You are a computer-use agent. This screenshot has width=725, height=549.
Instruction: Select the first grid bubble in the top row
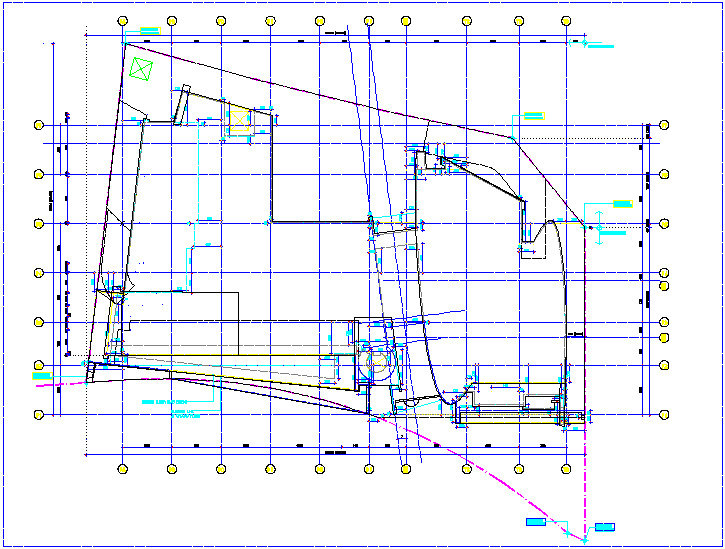tap(123, 21)
